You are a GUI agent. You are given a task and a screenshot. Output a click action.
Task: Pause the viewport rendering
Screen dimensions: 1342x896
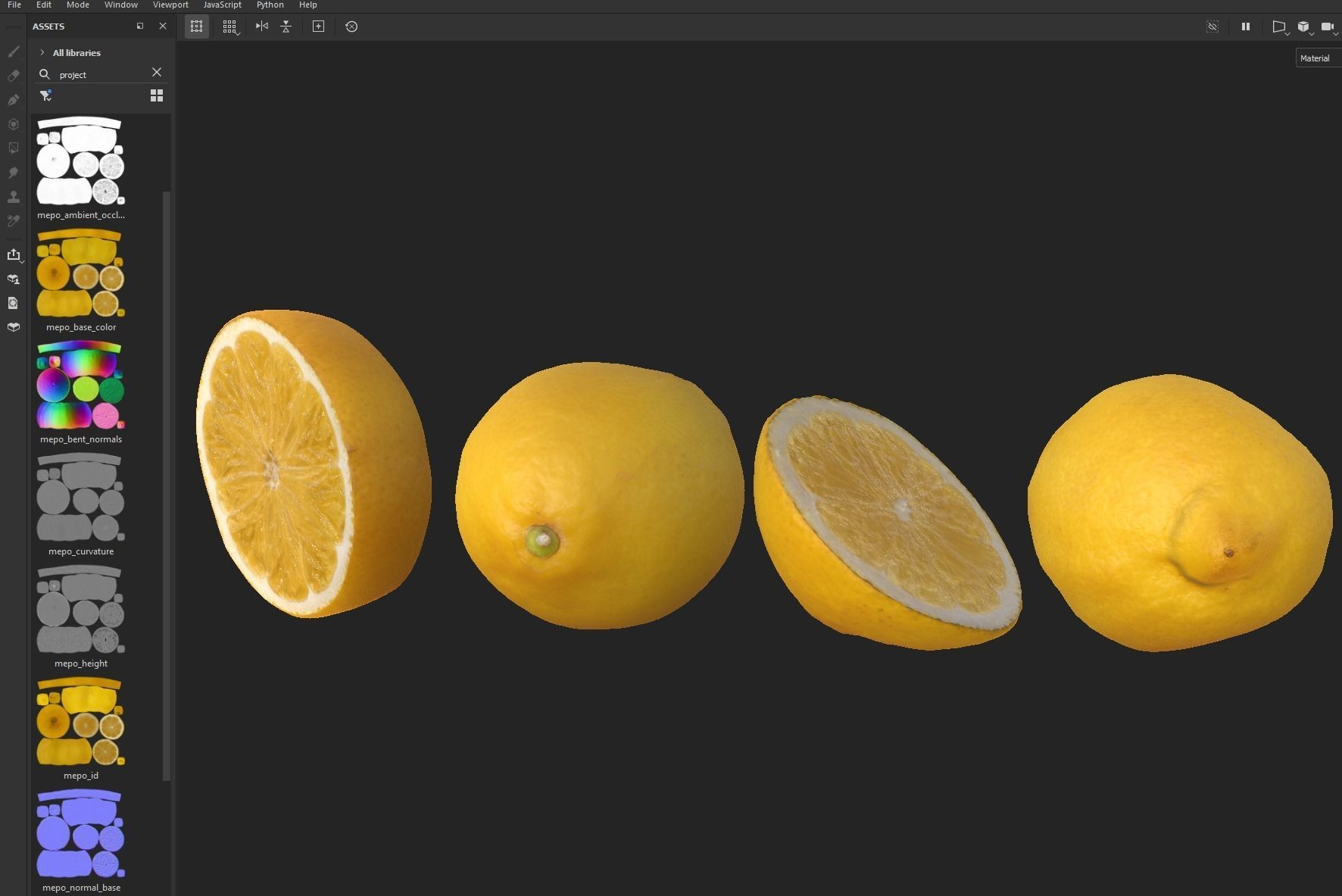(x=1246, y=27)
